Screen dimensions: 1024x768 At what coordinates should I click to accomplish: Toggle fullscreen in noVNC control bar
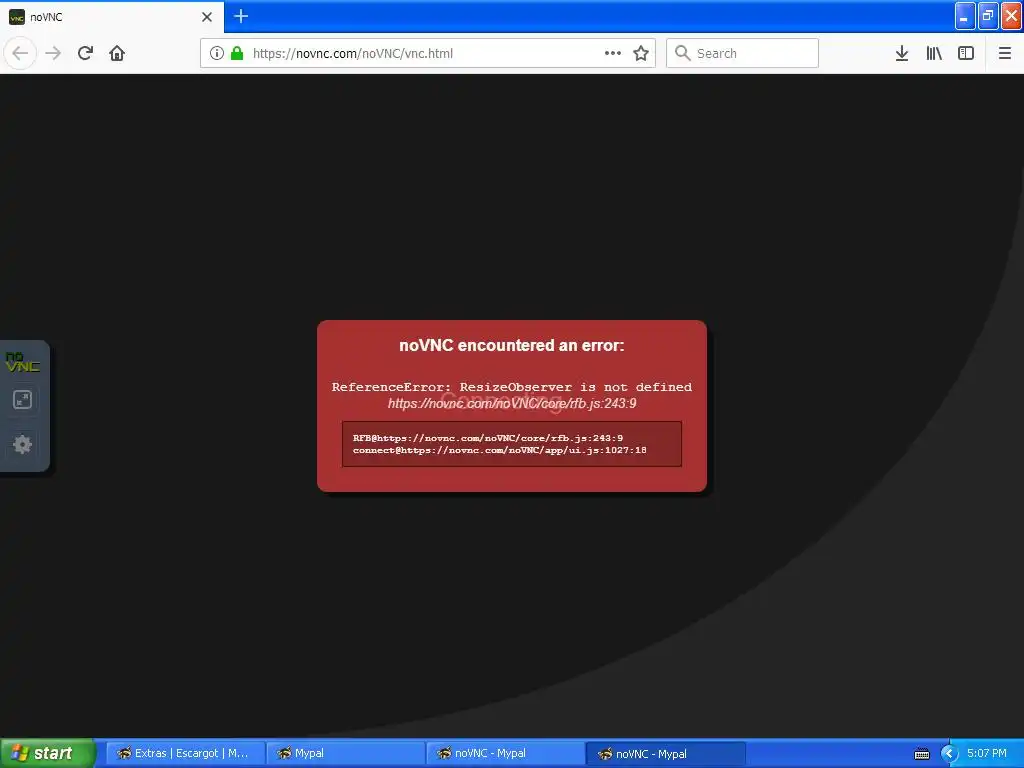(23, 400)
